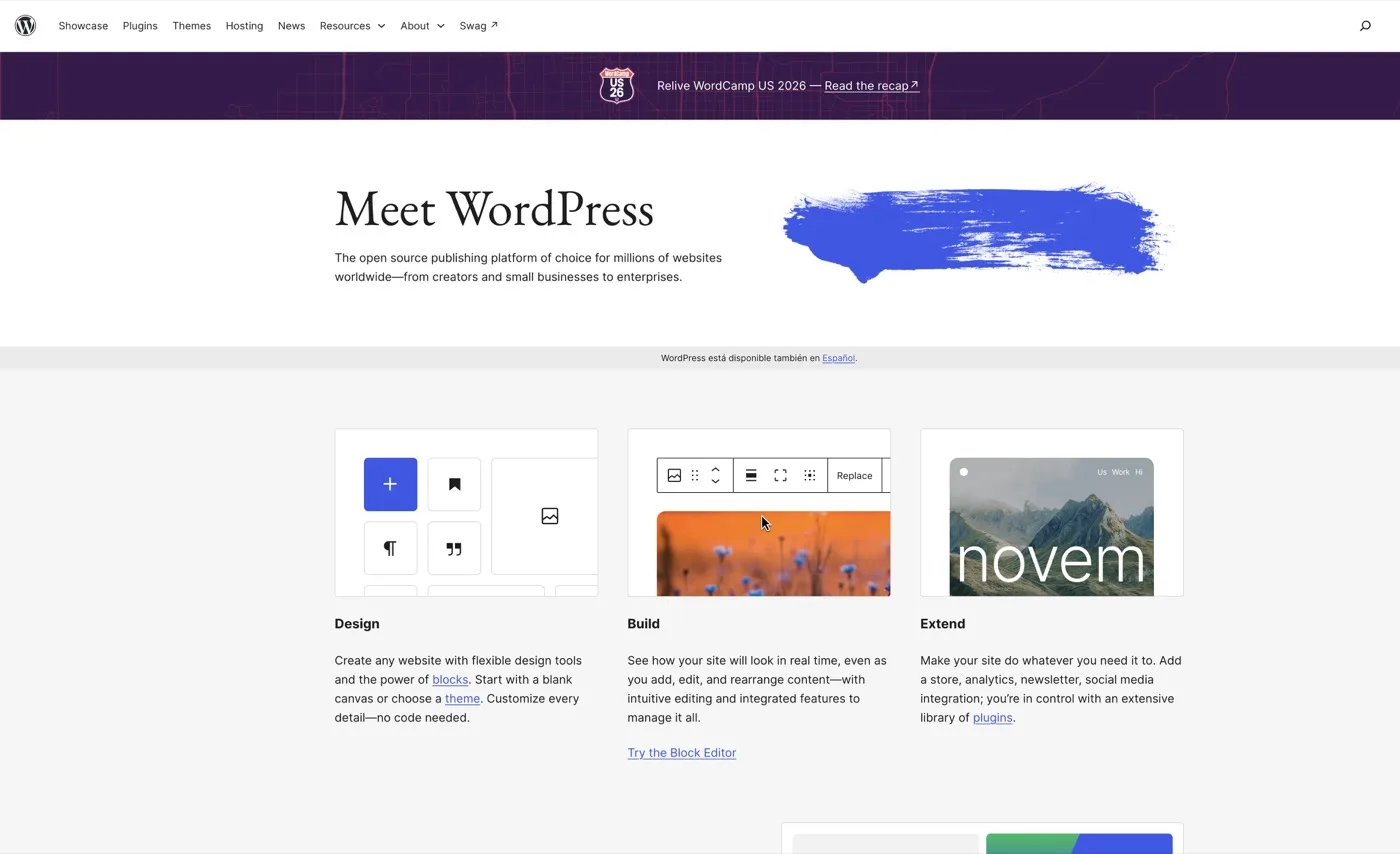
Task: Click the WordPress logo icon
Action: tap(25, 26)
